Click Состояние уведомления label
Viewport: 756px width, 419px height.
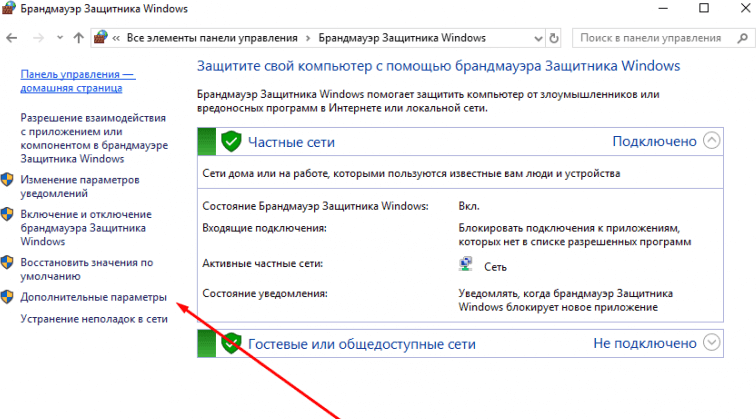click(265, 294)
